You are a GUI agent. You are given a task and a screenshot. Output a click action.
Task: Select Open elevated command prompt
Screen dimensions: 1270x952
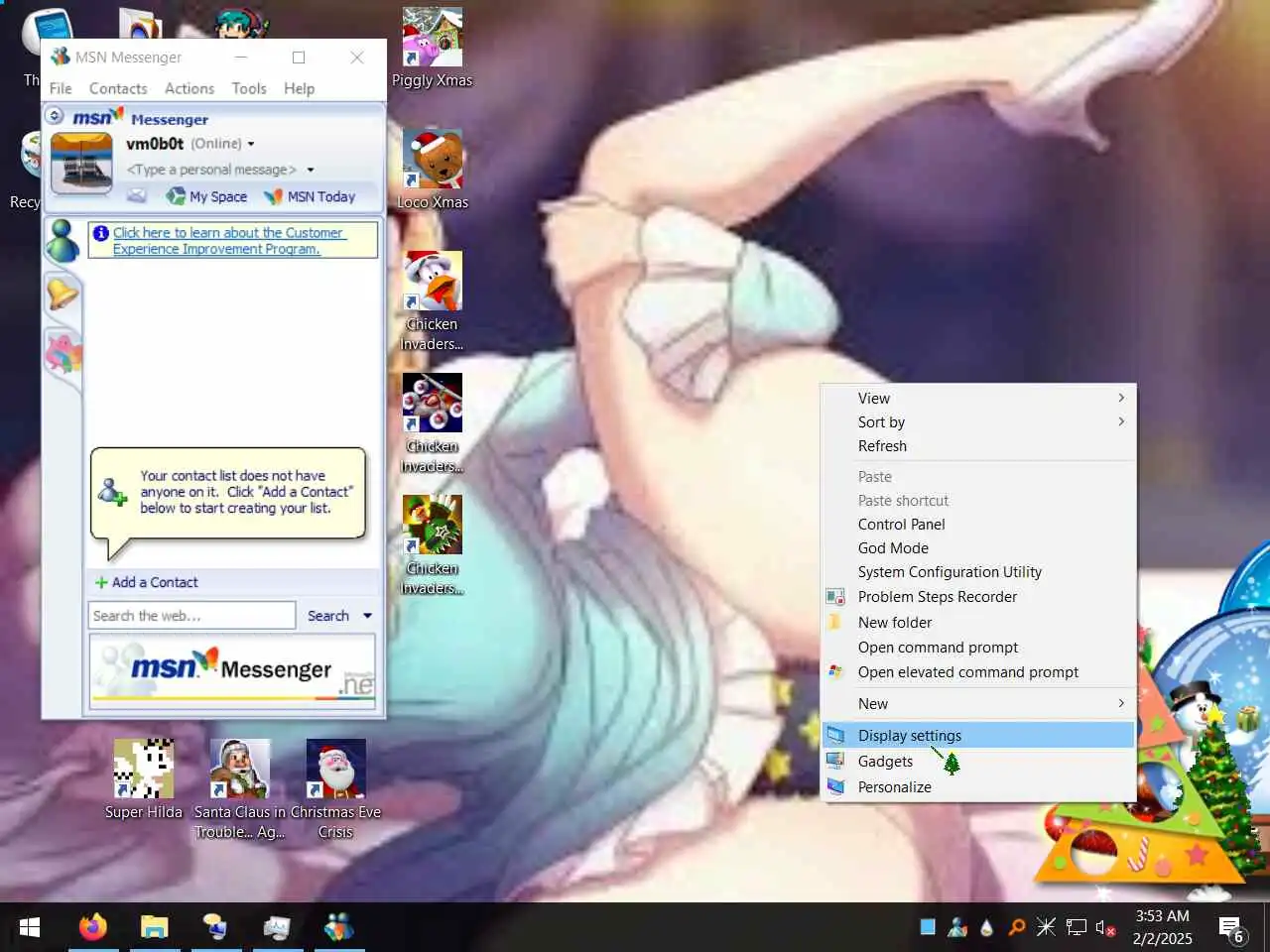tap(978, 671)
